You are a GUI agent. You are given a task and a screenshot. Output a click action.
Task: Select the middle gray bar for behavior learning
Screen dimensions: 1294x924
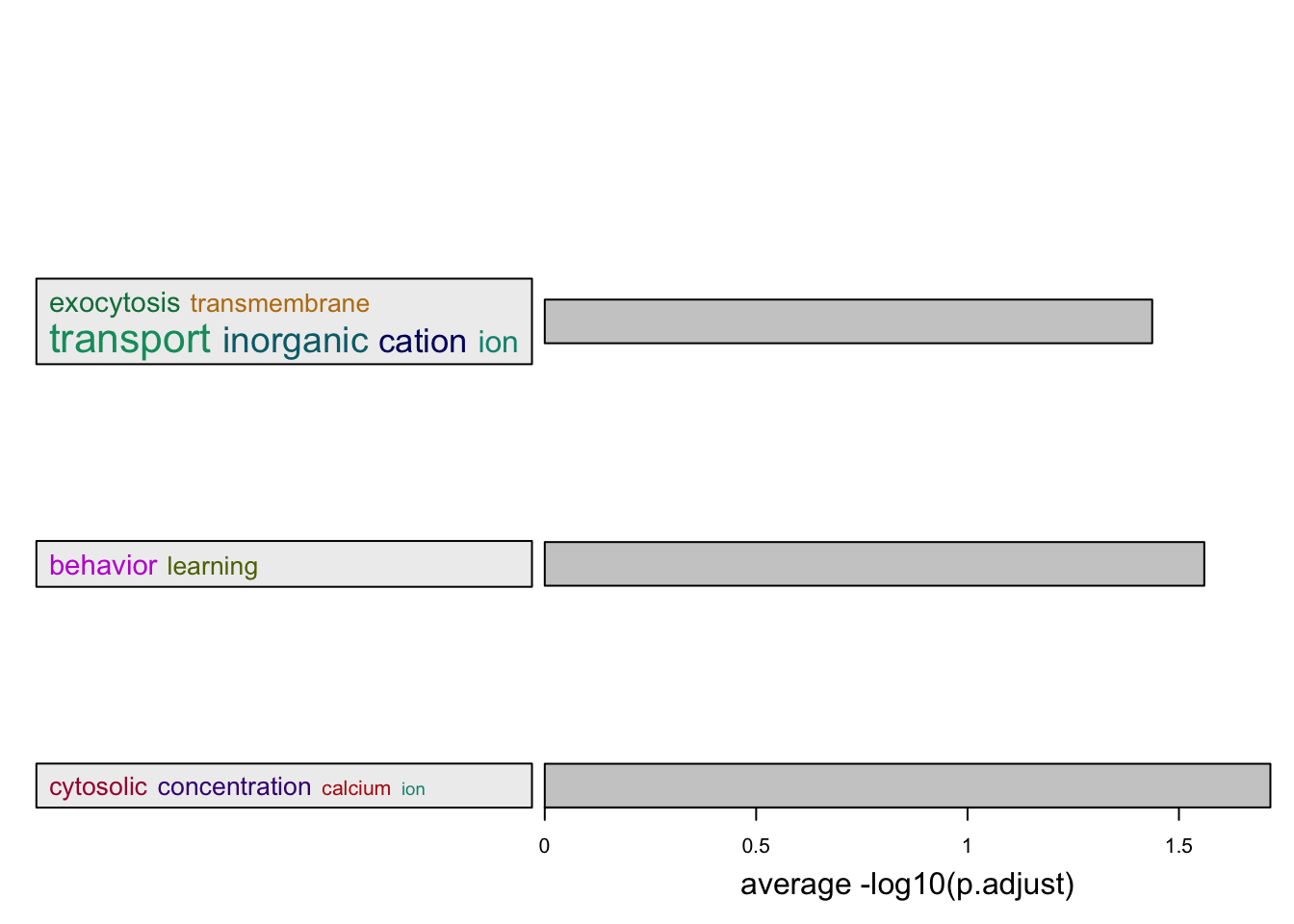874,564
